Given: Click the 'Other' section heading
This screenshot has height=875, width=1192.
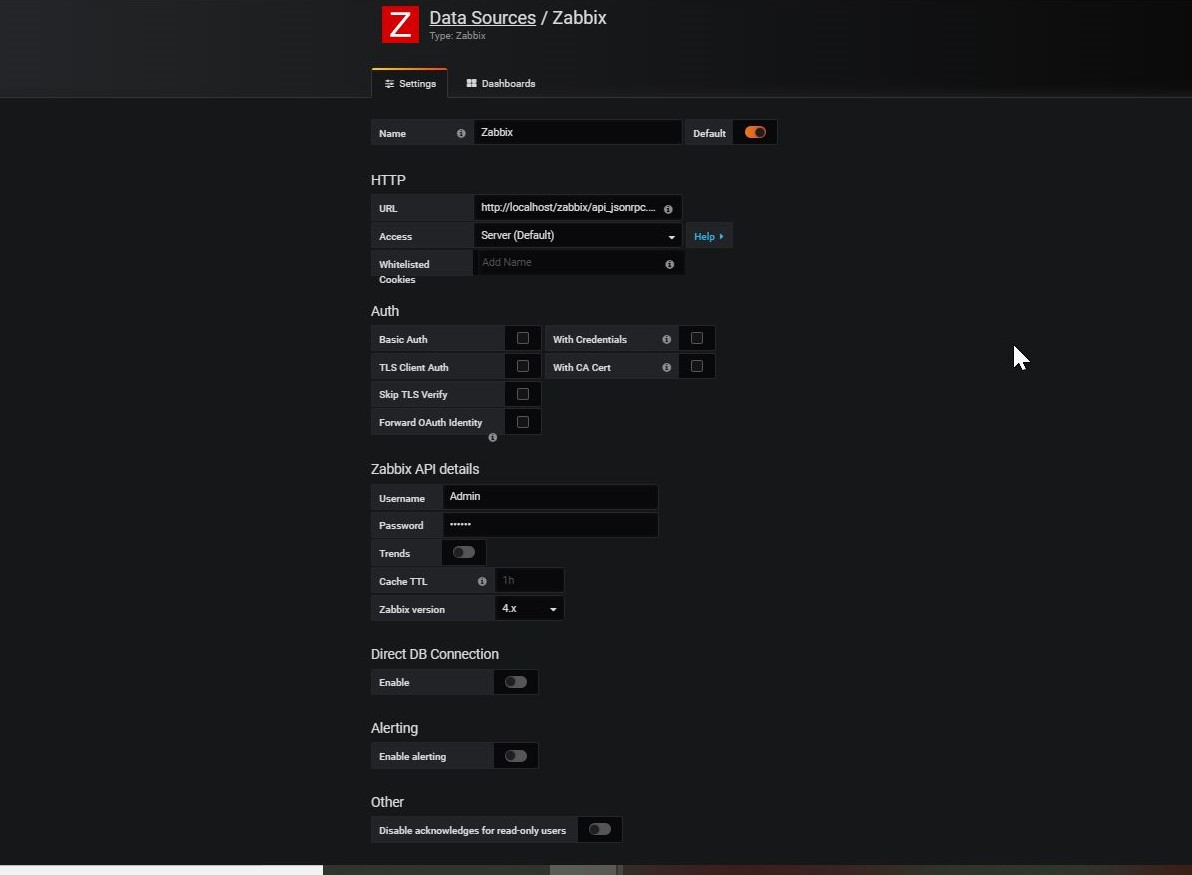Looking at the screenshot, I should (388, 802).
